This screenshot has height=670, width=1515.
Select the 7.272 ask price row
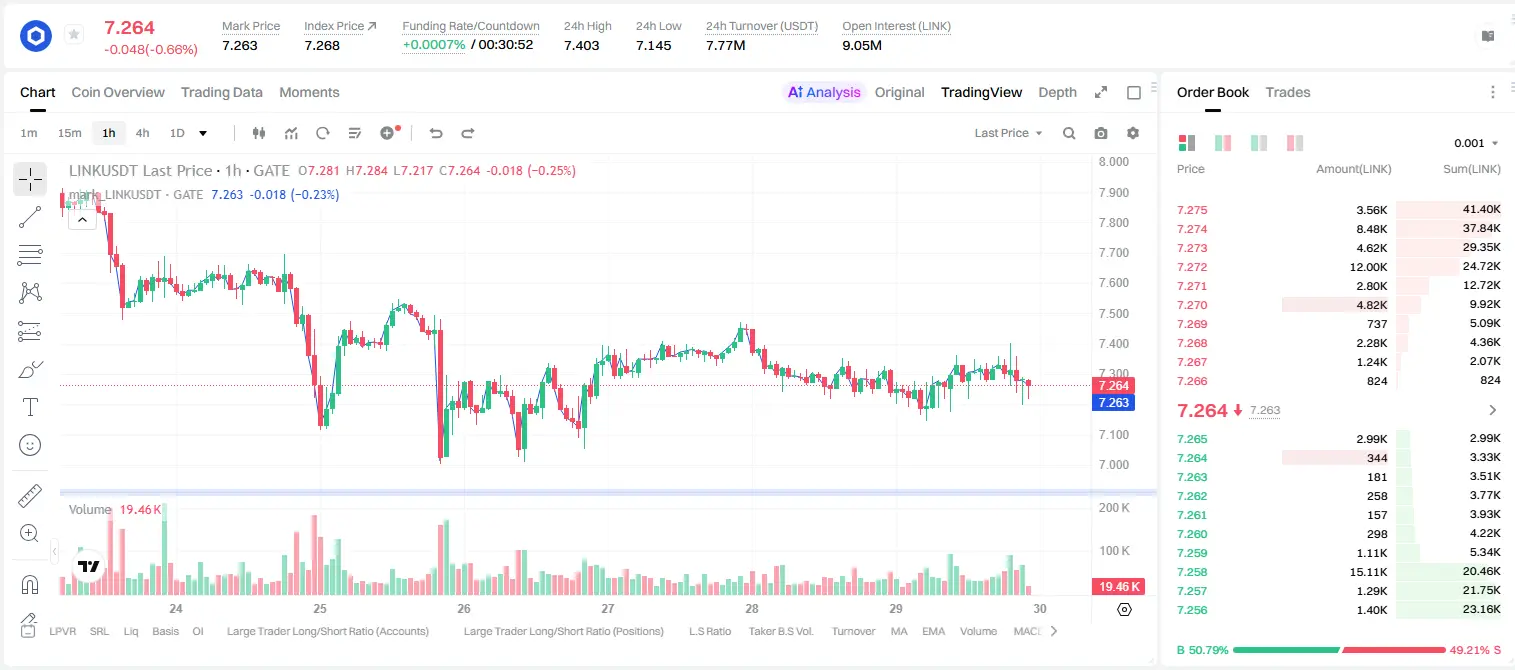pos(1338,267)
